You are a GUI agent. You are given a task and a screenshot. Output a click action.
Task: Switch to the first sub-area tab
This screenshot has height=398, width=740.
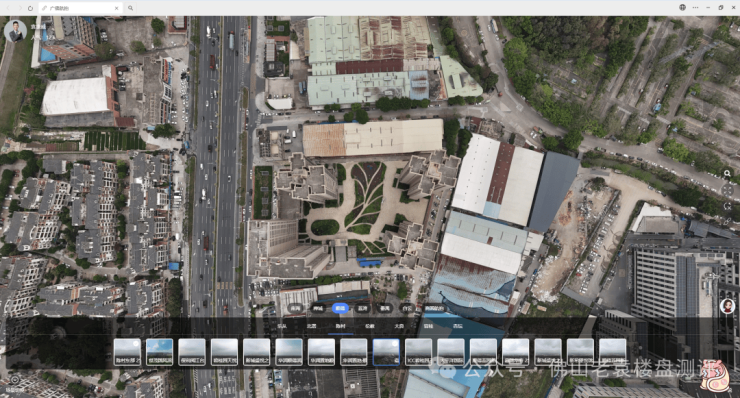(282, 326)
